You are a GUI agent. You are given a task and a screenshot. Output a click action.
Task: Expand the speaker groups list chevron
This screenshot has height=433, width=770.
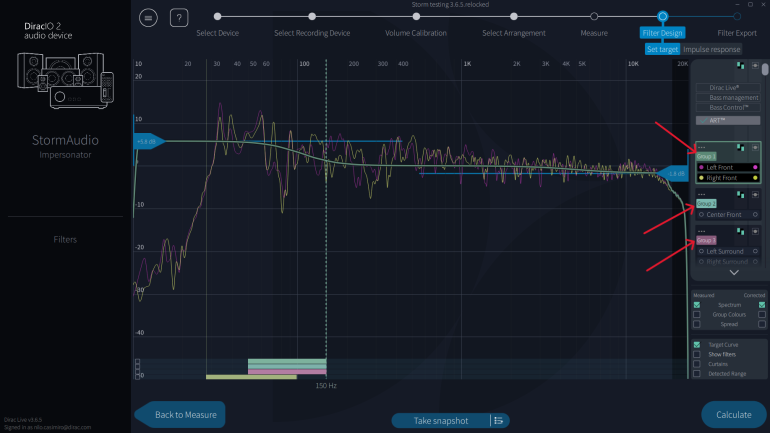point(733,272)
